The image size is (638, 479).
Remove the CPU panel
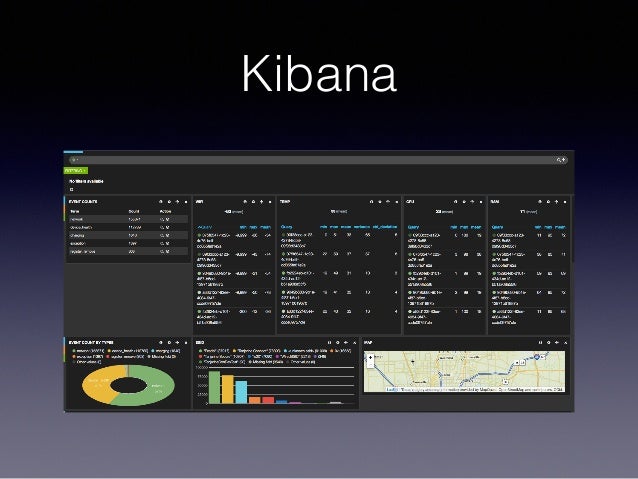coord(481,202)
